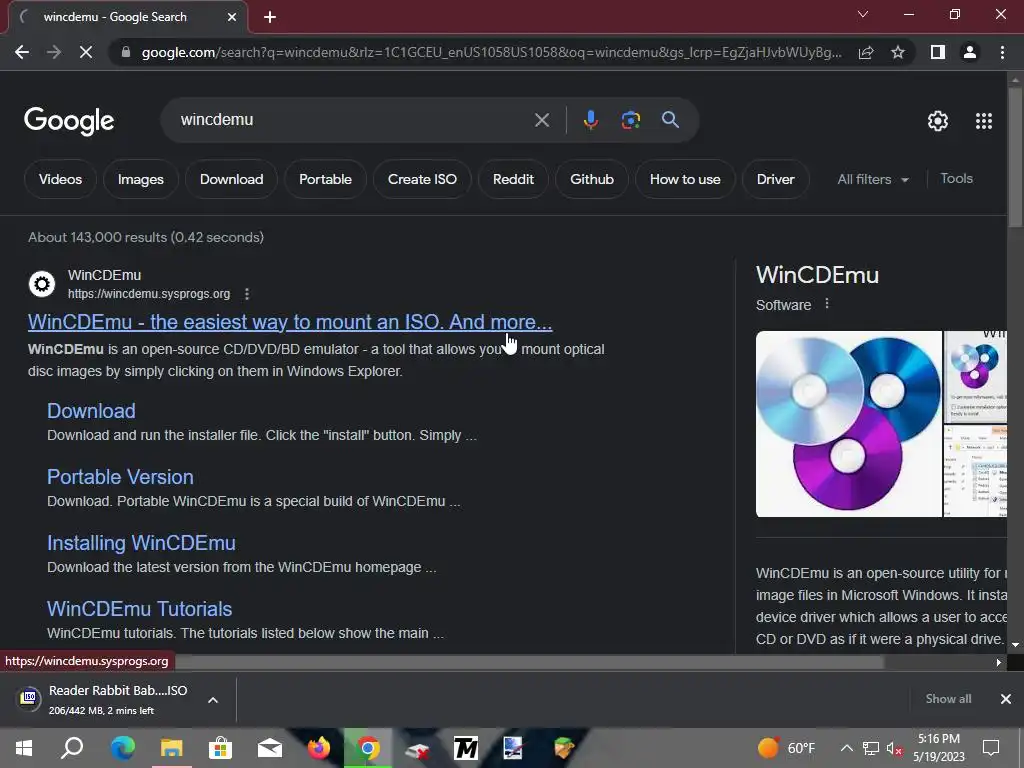Click the horizontal page scrollbar
The width and height of the screenshot is (1024, 768).
pos(529,662)
